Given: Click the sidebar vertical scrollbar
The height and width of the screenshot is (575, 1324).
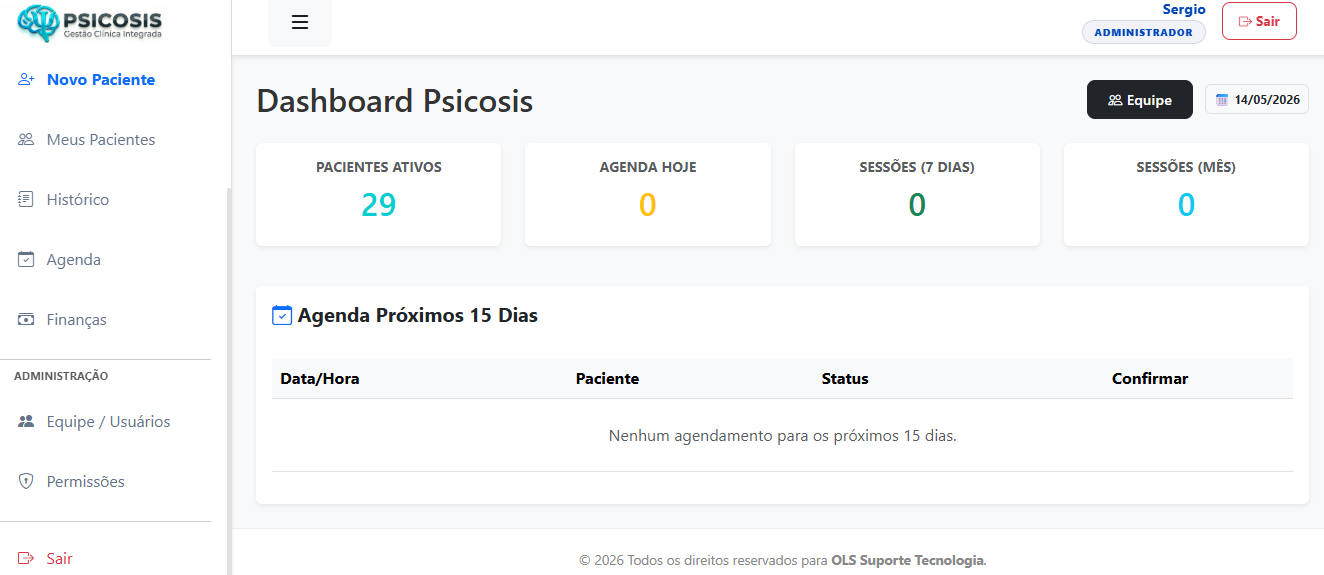Looking at the screenshot, I should tap(229, 380).
